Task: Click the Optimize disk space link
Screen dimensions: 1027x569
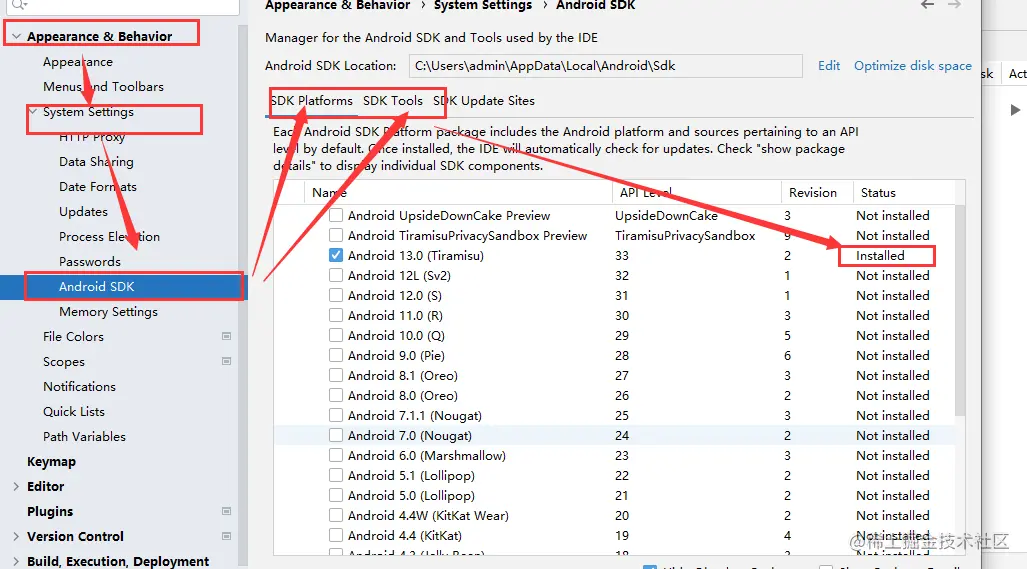Action: point(912,65)
